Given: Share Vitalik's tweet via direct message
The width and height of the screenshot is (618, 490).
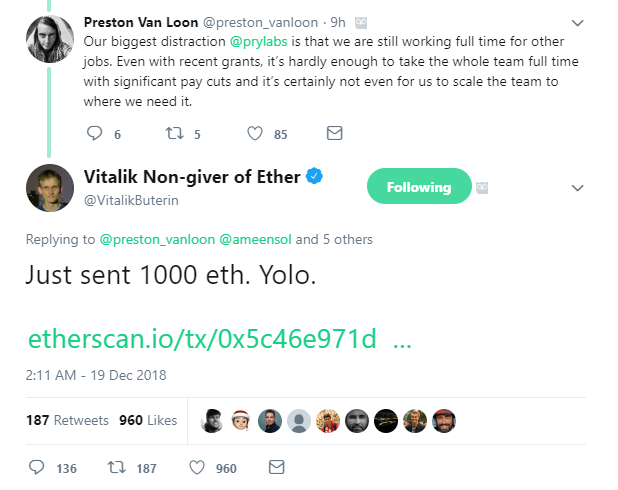Looking at the screenshot, I should coord(277,467).
